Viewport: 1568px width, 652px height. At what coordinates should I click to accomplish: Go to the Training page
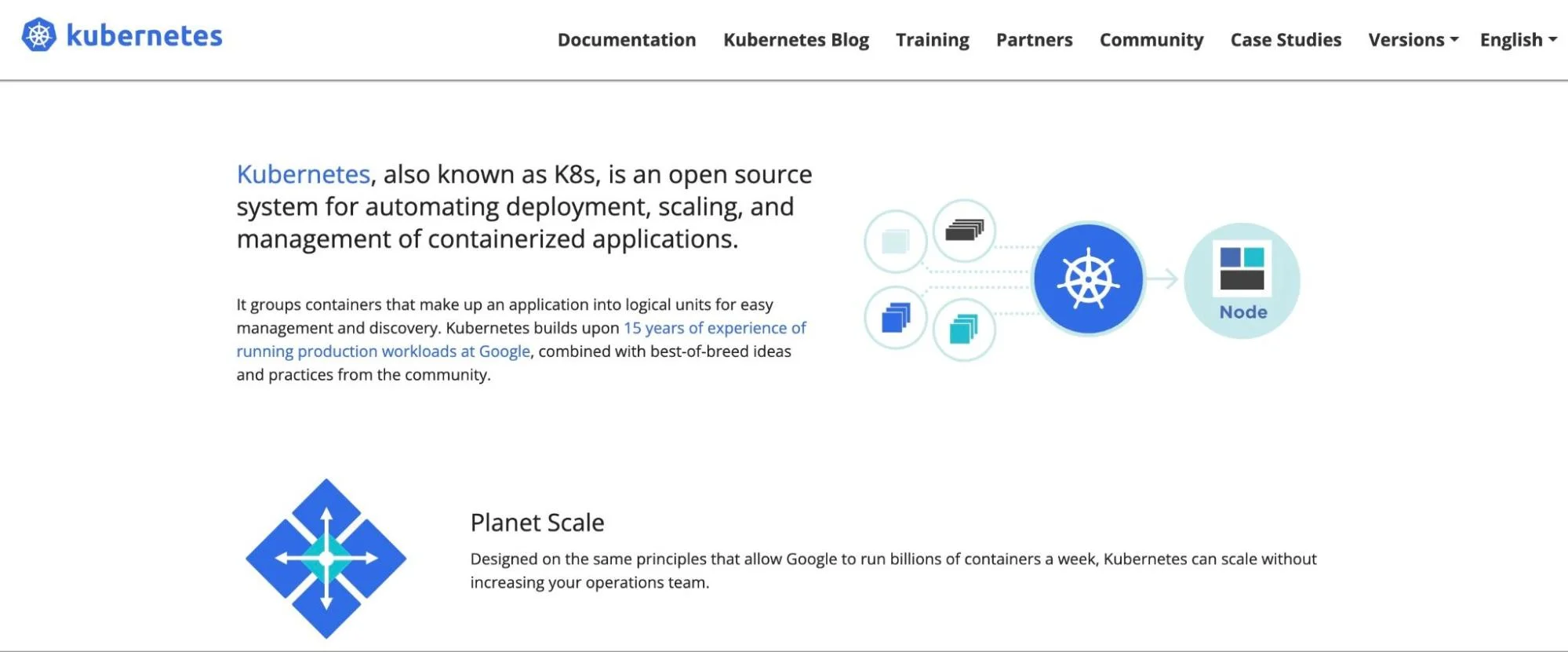[x=933, y=40]
